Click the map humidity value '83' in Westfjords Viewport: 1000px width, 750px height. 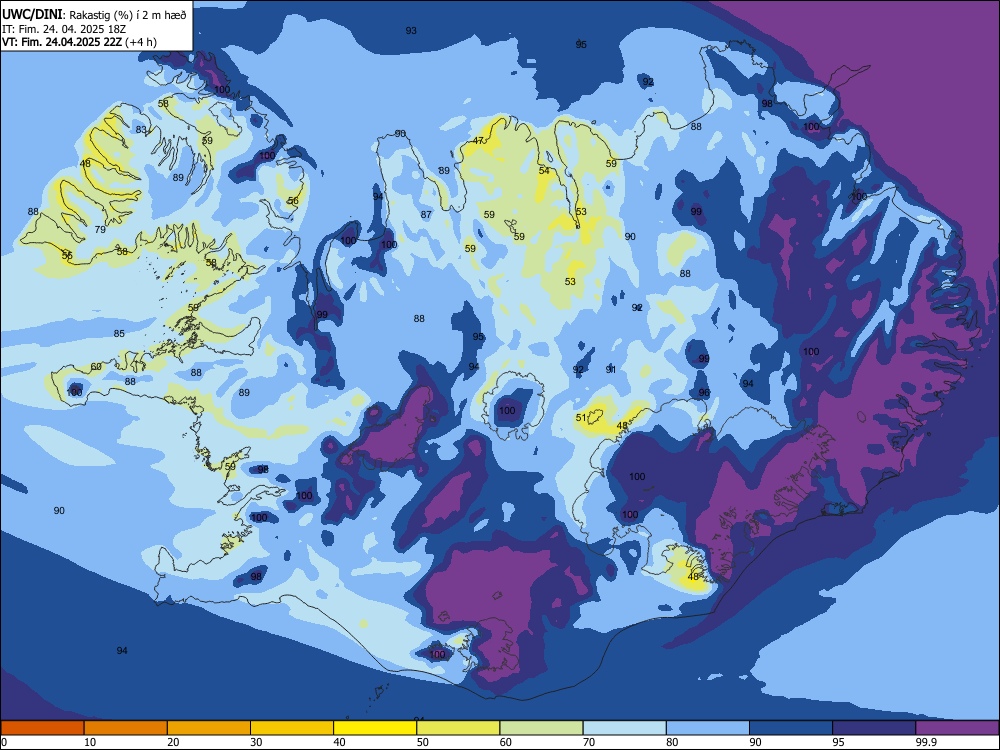pyautogui.click(x=141, y=129)
